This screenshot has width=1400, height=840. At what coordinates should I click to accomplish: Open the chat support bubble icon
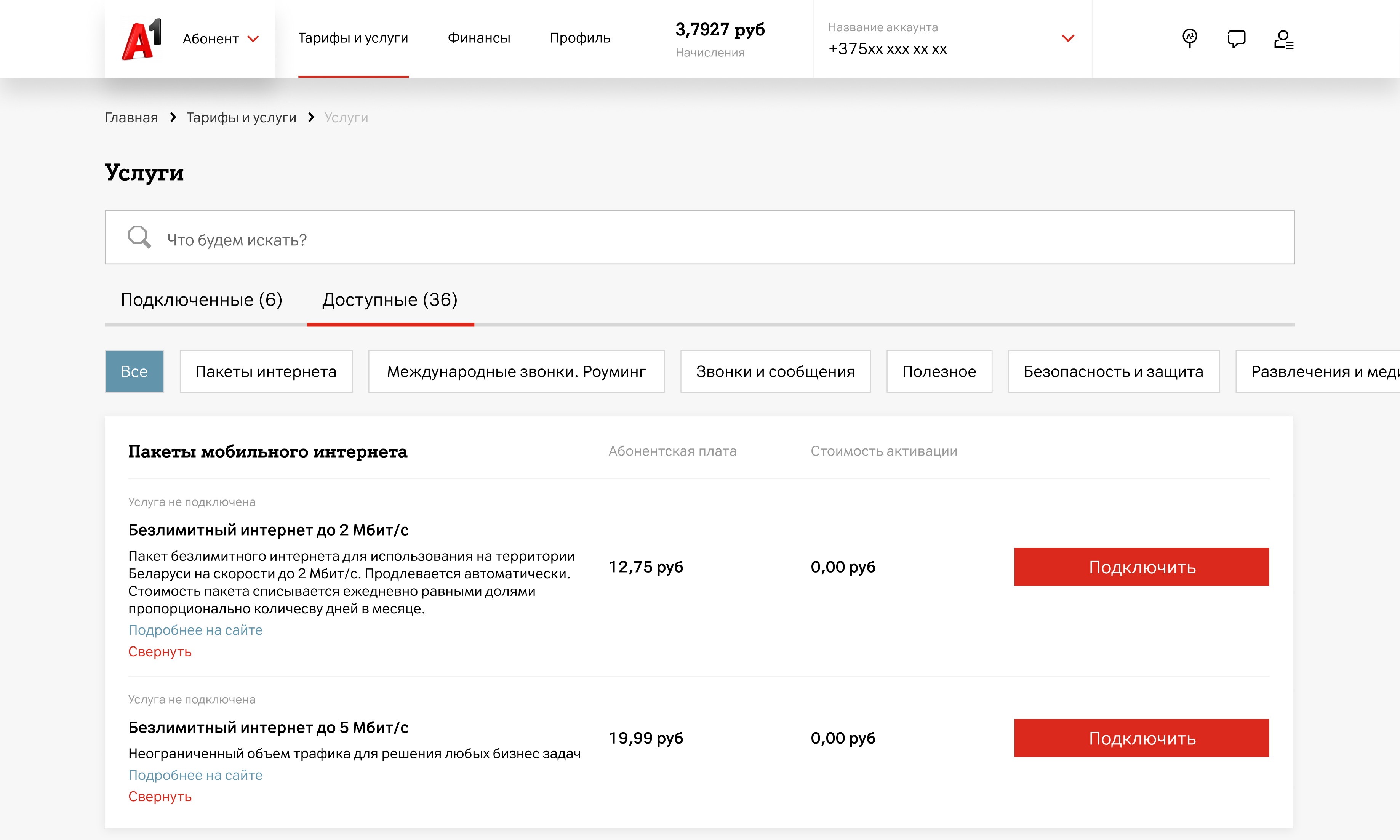[1236, 38]
